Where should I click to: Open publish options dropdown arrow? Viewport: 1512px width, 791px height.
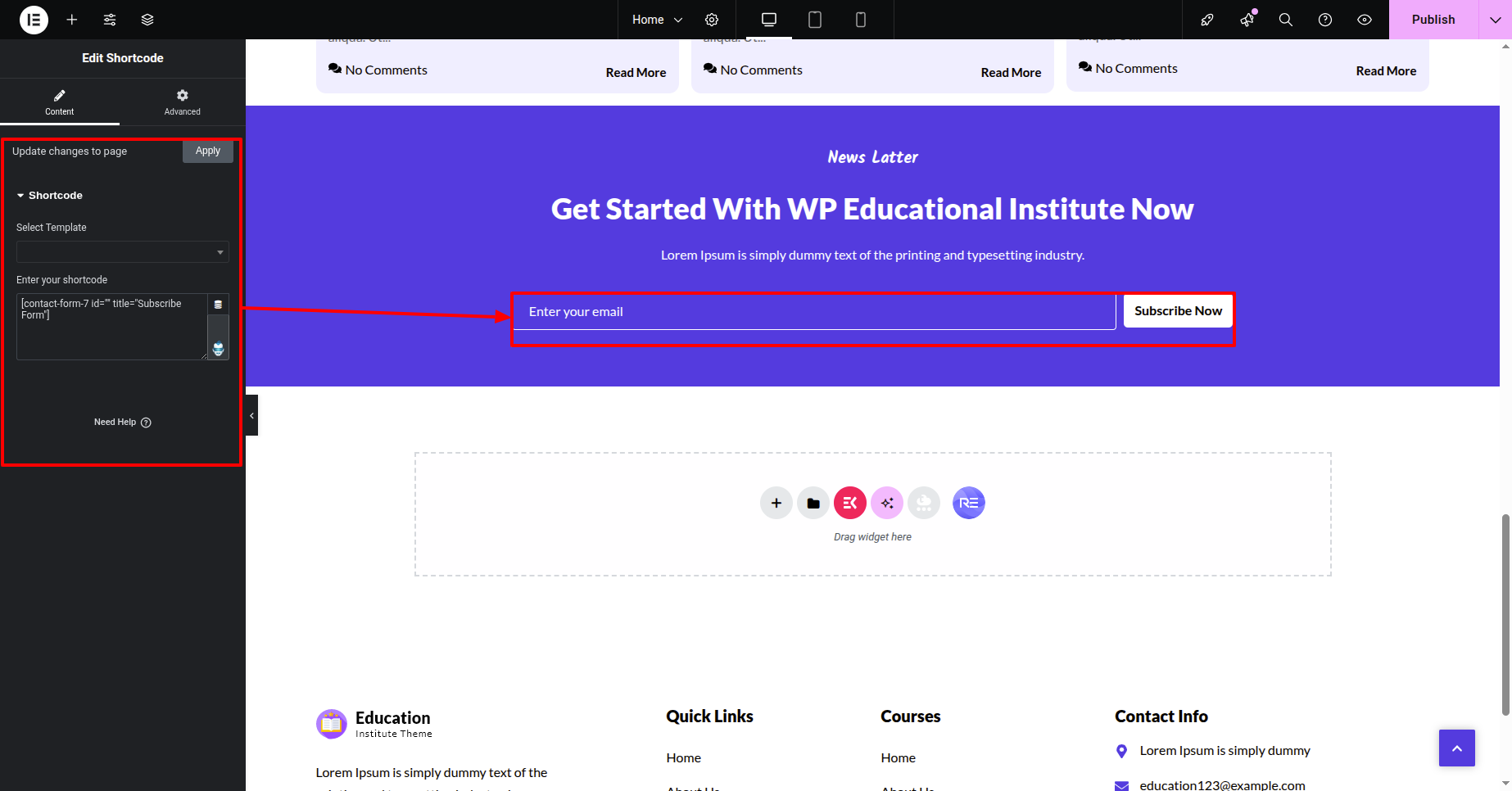click(x=1495, y=20)
